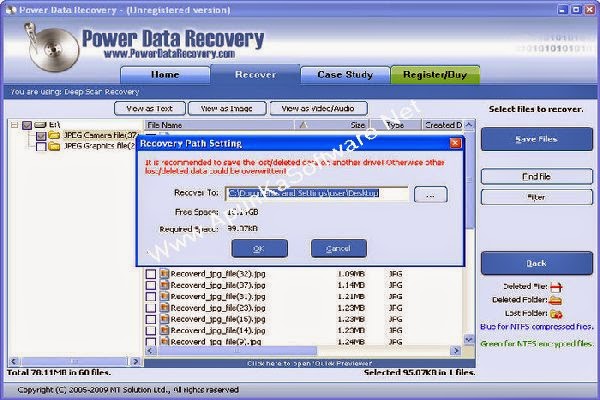Minimize the Power Data Recovery window
Screen dimensions: 600x400
(562, 10)
